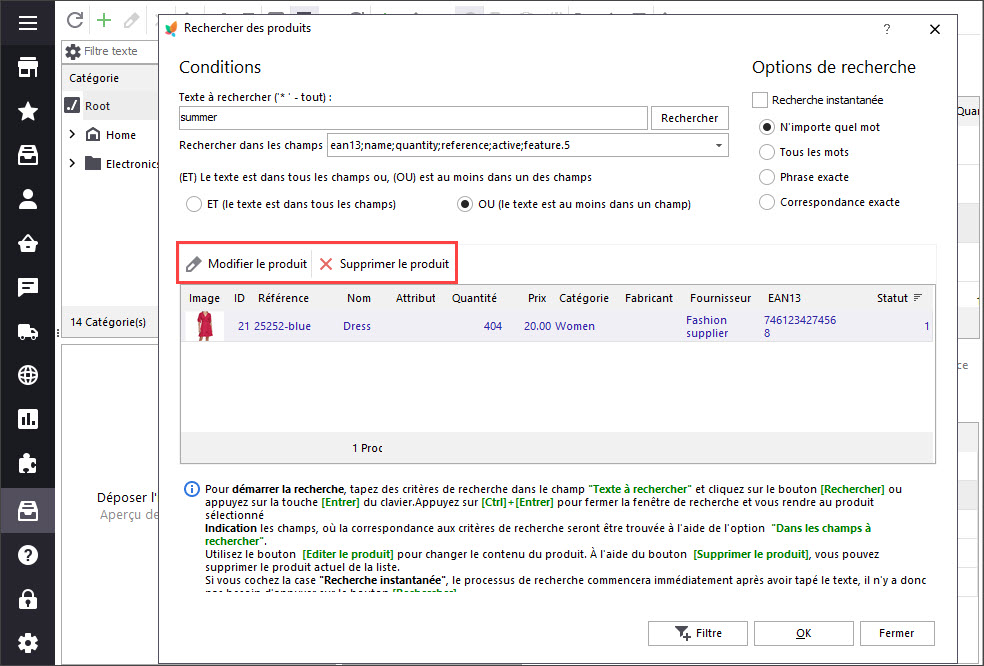Click the 404 quantity cell
The width and height of the screenshot is (984, 666).
pos(493,326)
